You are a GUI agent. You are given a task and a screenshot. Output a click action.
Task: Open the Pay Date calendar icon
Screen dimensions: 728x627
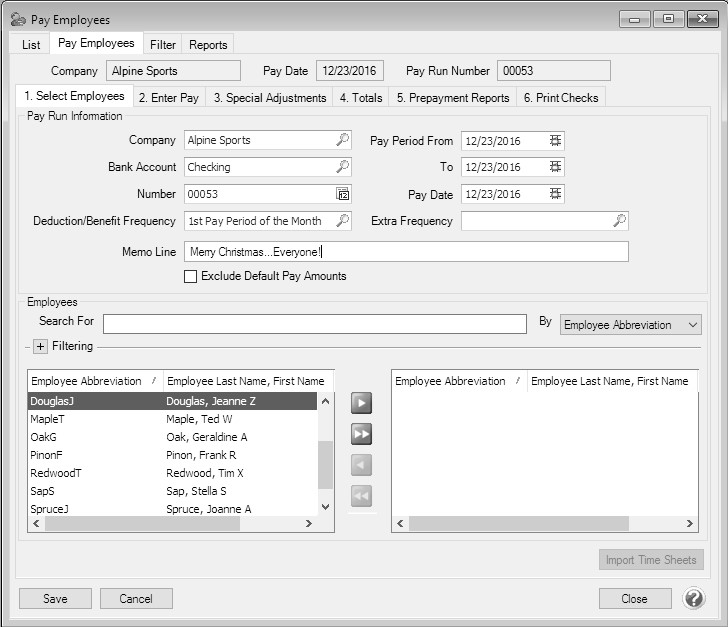[x=555, y=194]
